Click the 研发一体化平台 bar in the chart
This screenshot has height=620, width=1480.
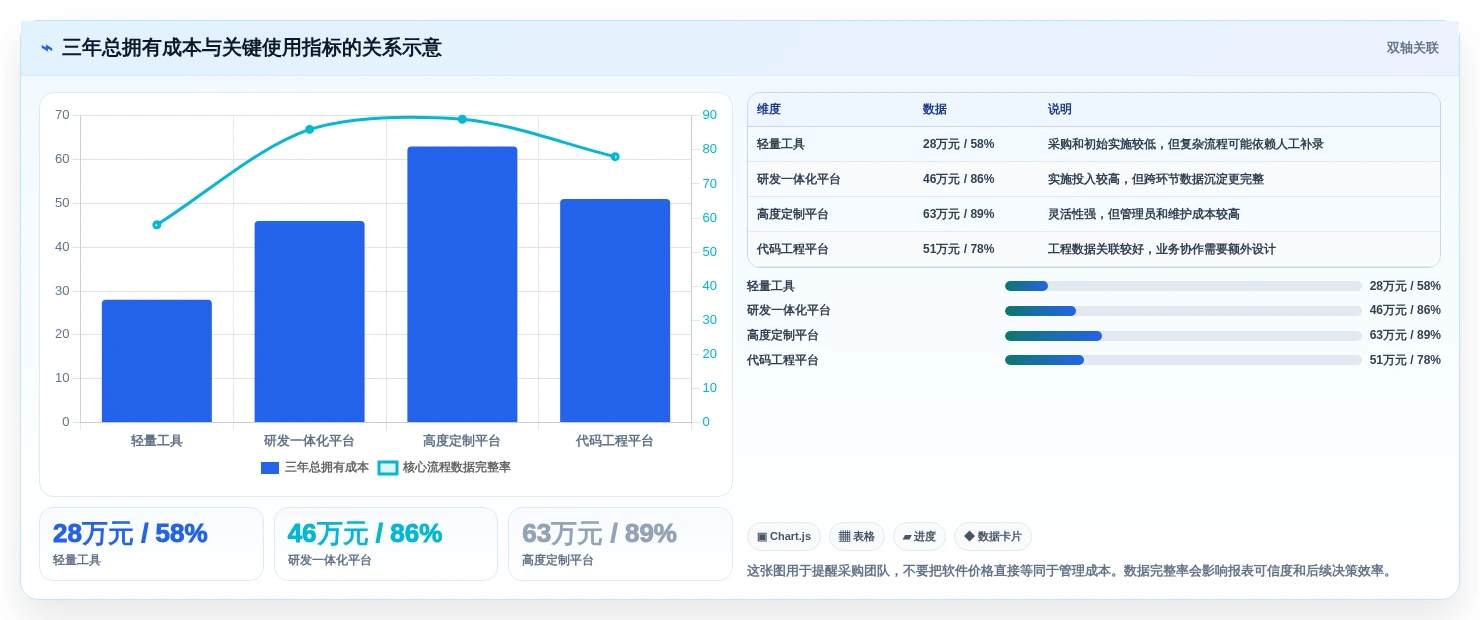309,321
